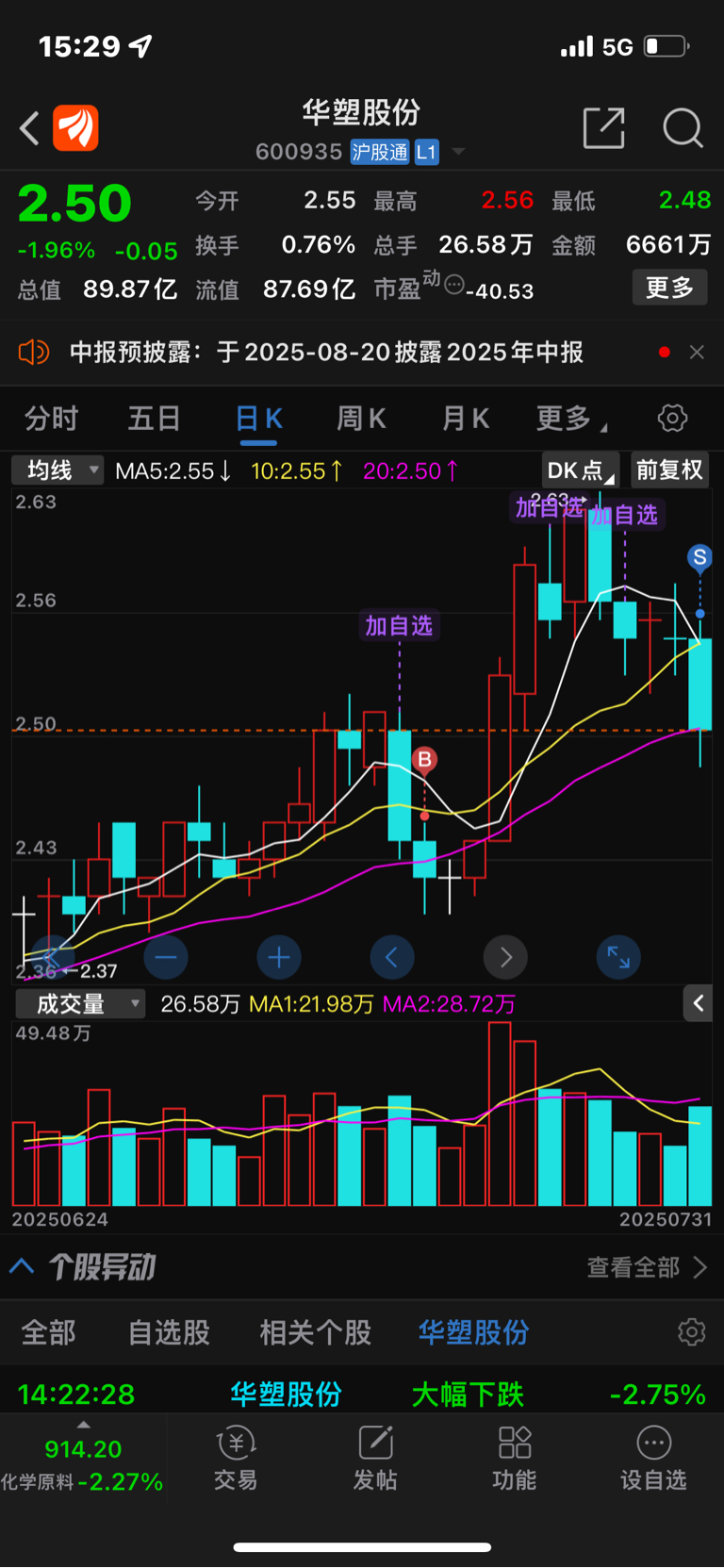724x1568 pixels.
Task: Open 更多 quote details button
Action: click(x=669, y=288)
